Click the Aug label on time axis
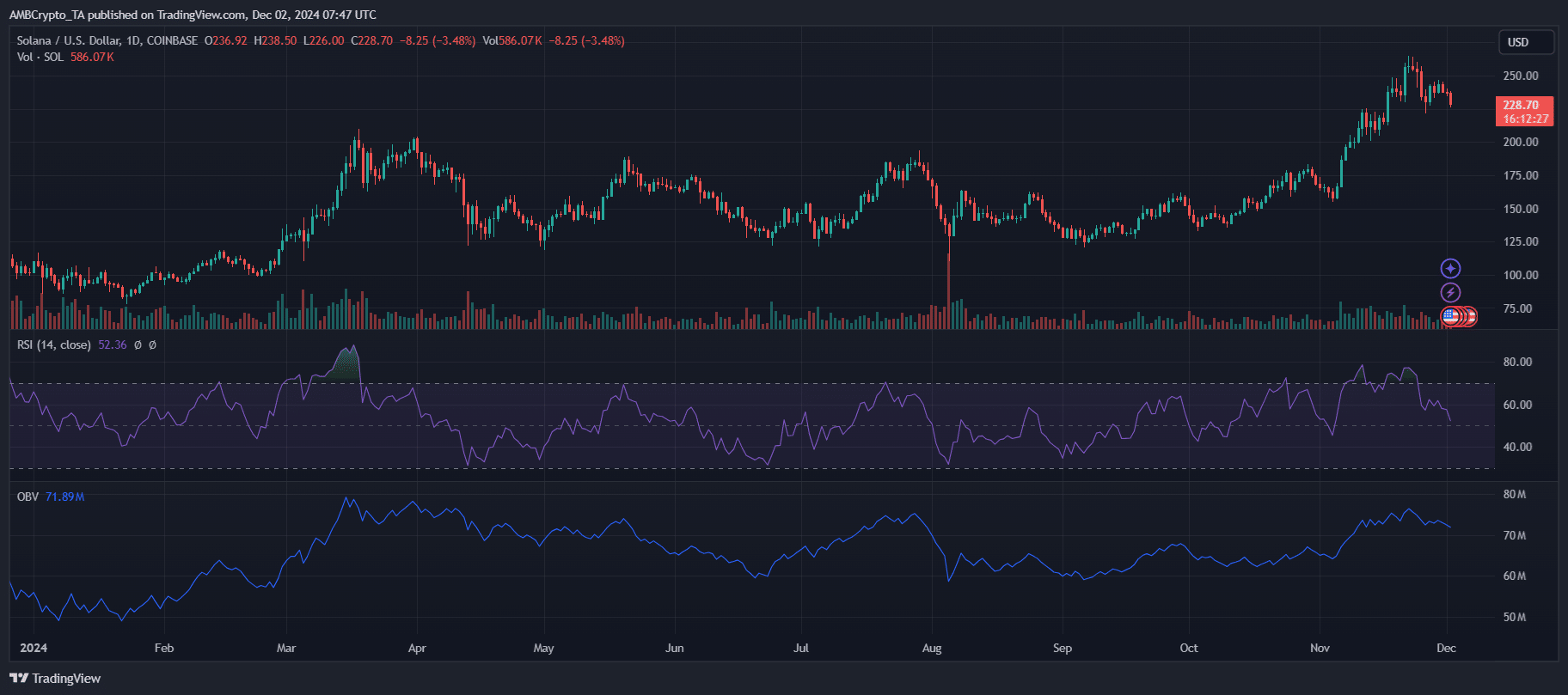 coord(932,648)
